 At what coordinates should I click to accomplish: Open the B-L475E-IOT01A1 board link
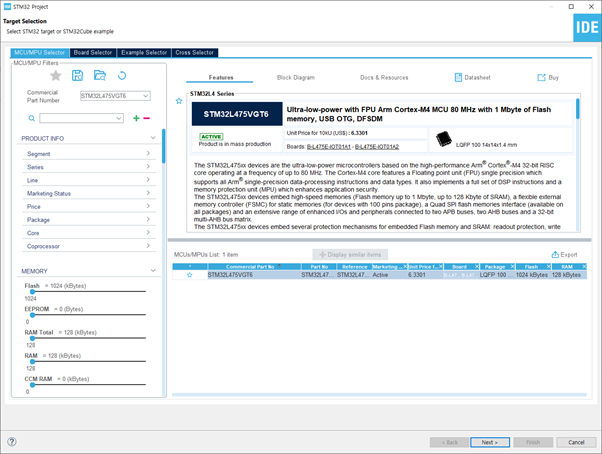tap(329, 147)
